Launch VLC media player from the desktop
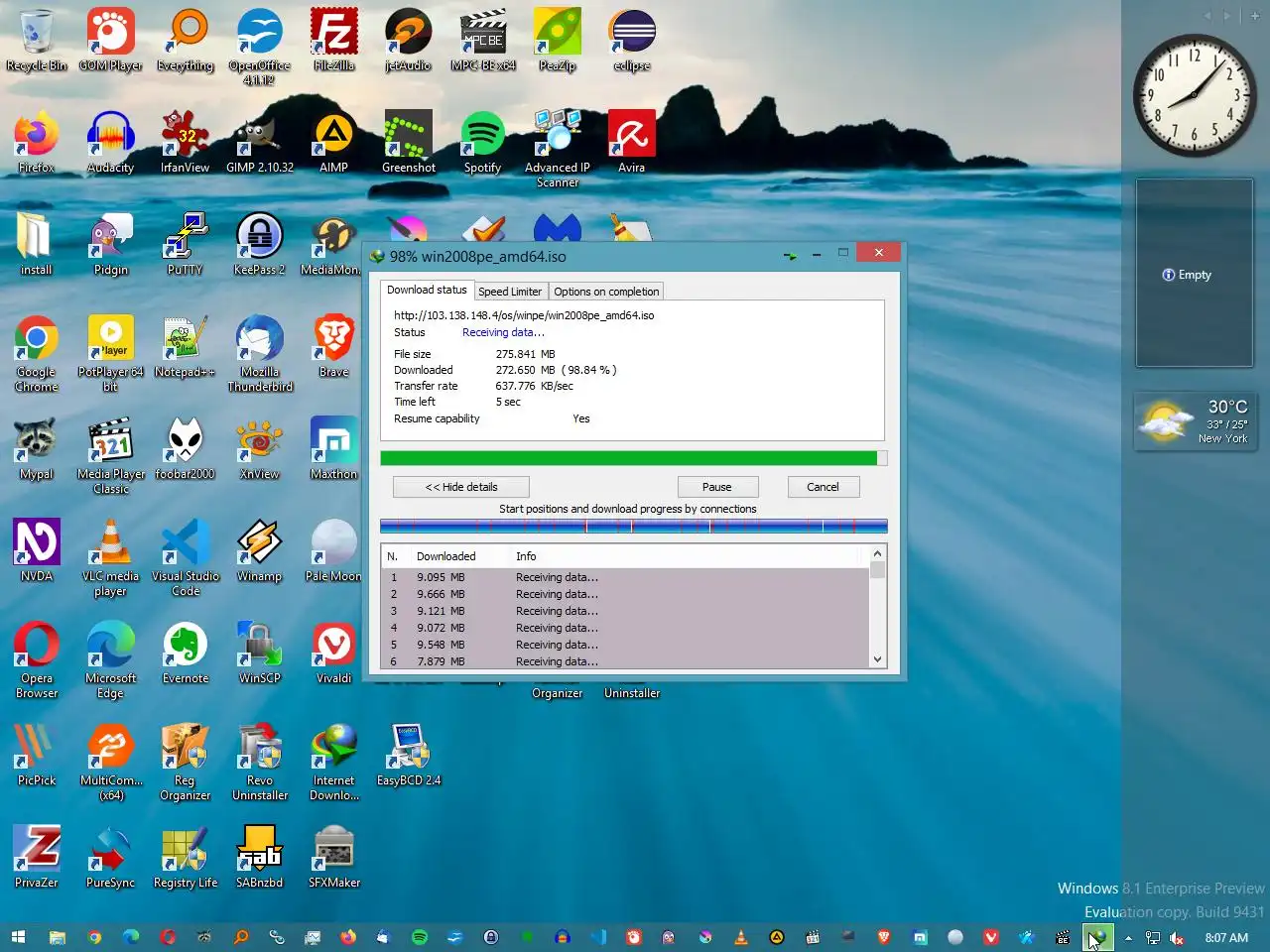The image size is (1270, 952). pyautogui.click(x=110, y=557)
